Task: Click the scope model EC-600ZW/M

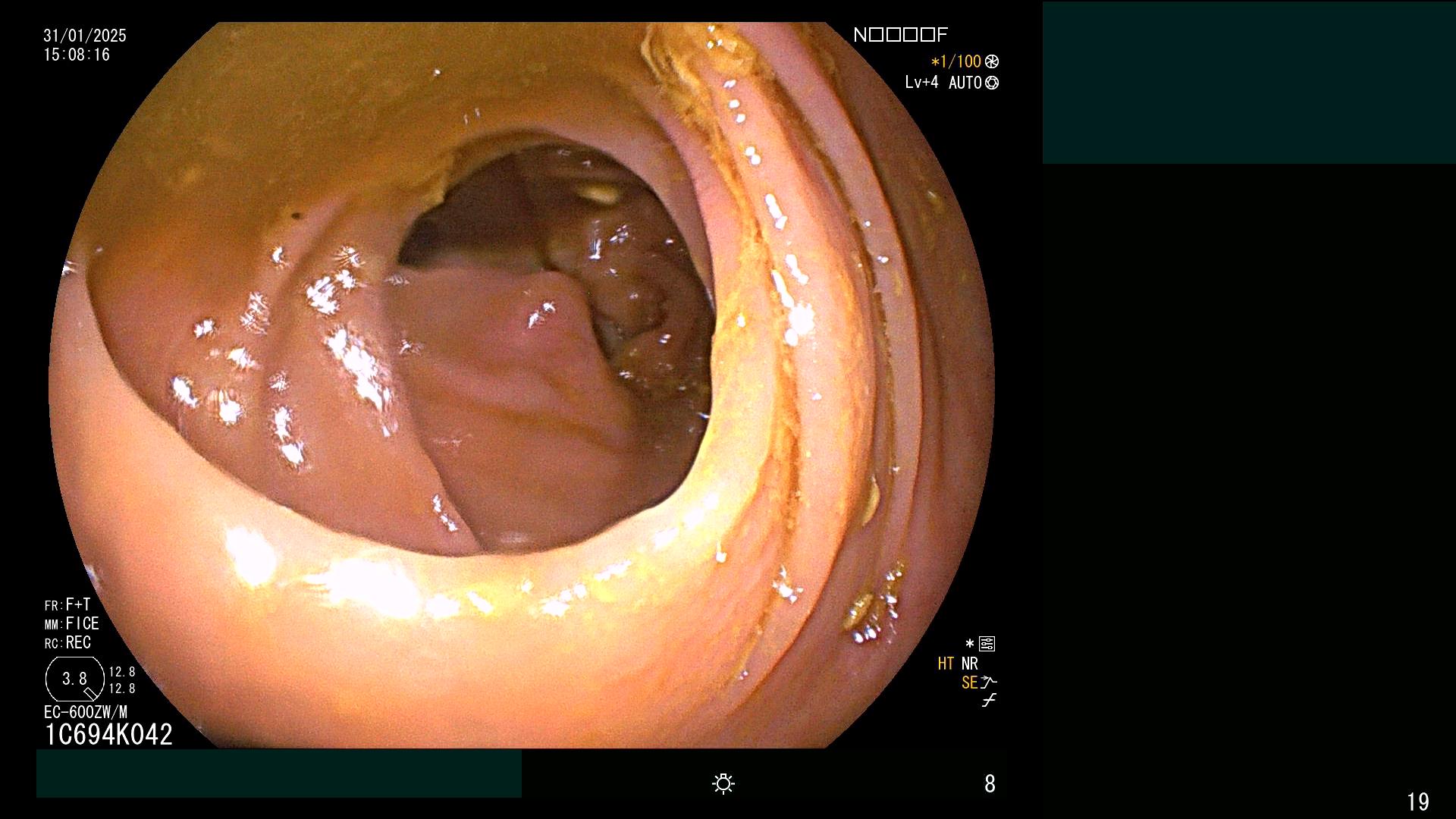Action: click(86, 712)
